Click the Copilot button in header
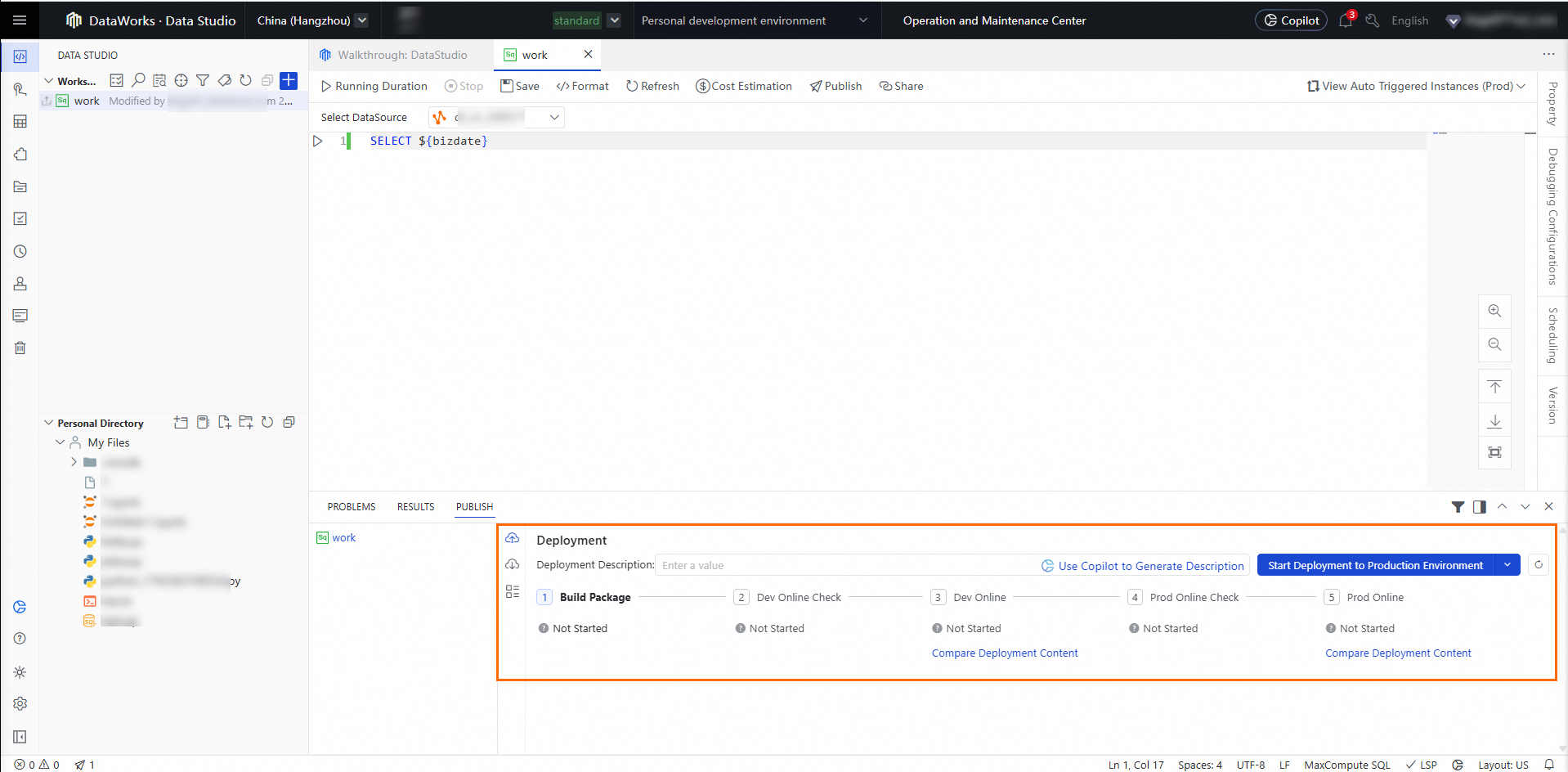Image resolution: width=1568 pixels, height=772 pixels. [1291, 20]
